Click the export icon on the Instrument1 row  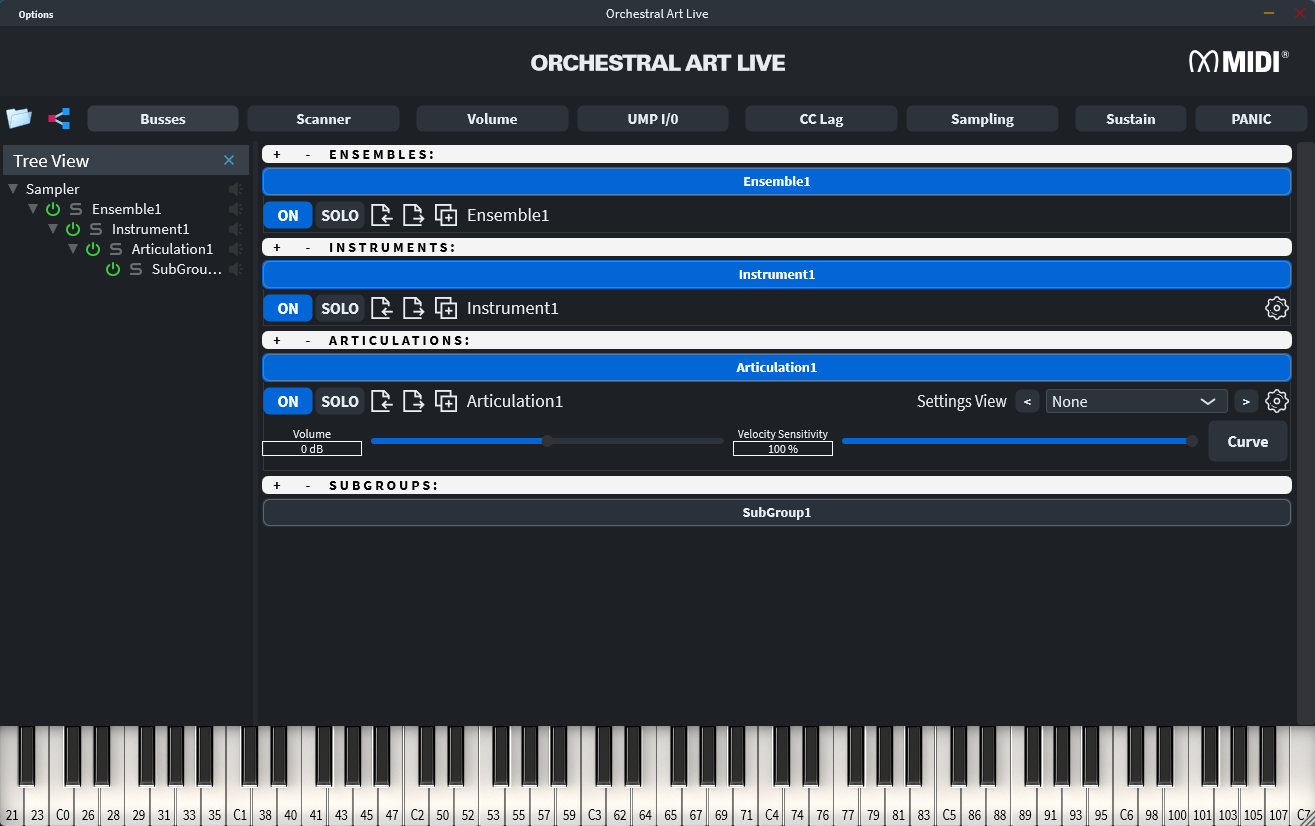point(413,307)
